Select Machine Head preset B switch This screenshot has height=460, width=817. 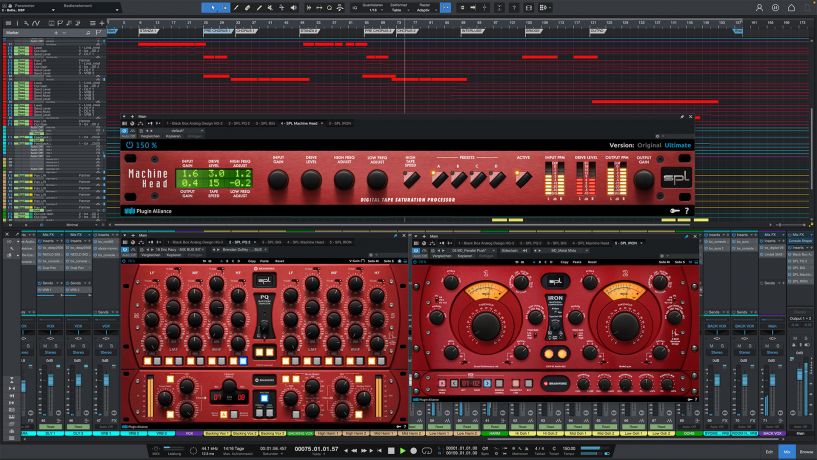coord(459,180)
